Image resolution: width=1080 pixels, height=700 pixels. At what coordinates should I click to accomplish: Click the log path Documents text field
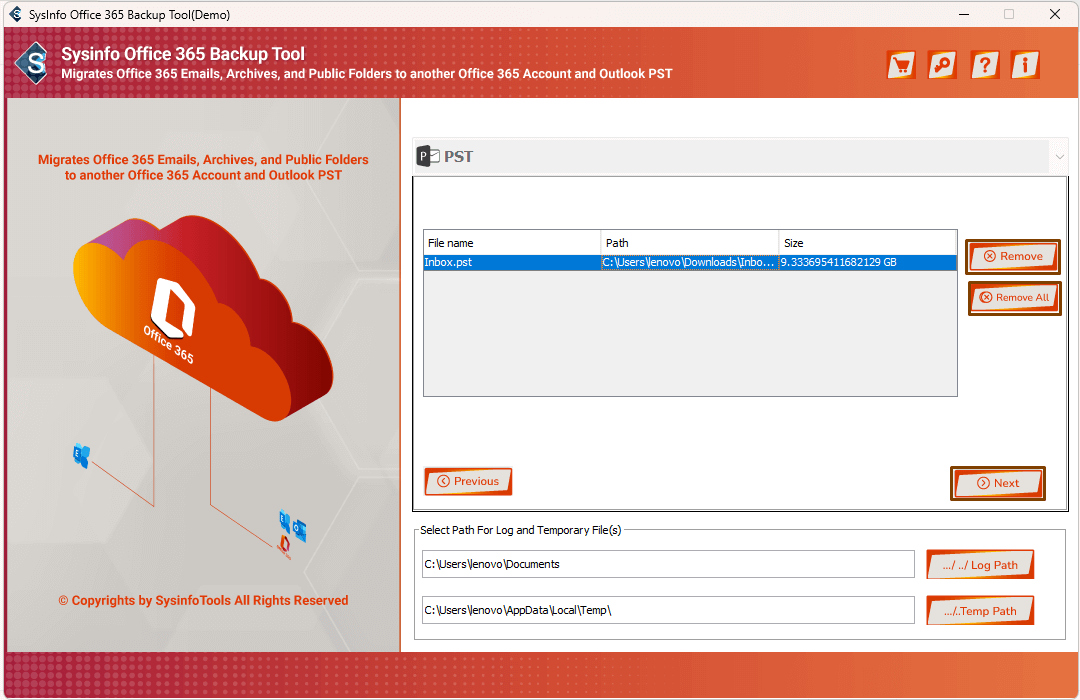click(667, 564)
